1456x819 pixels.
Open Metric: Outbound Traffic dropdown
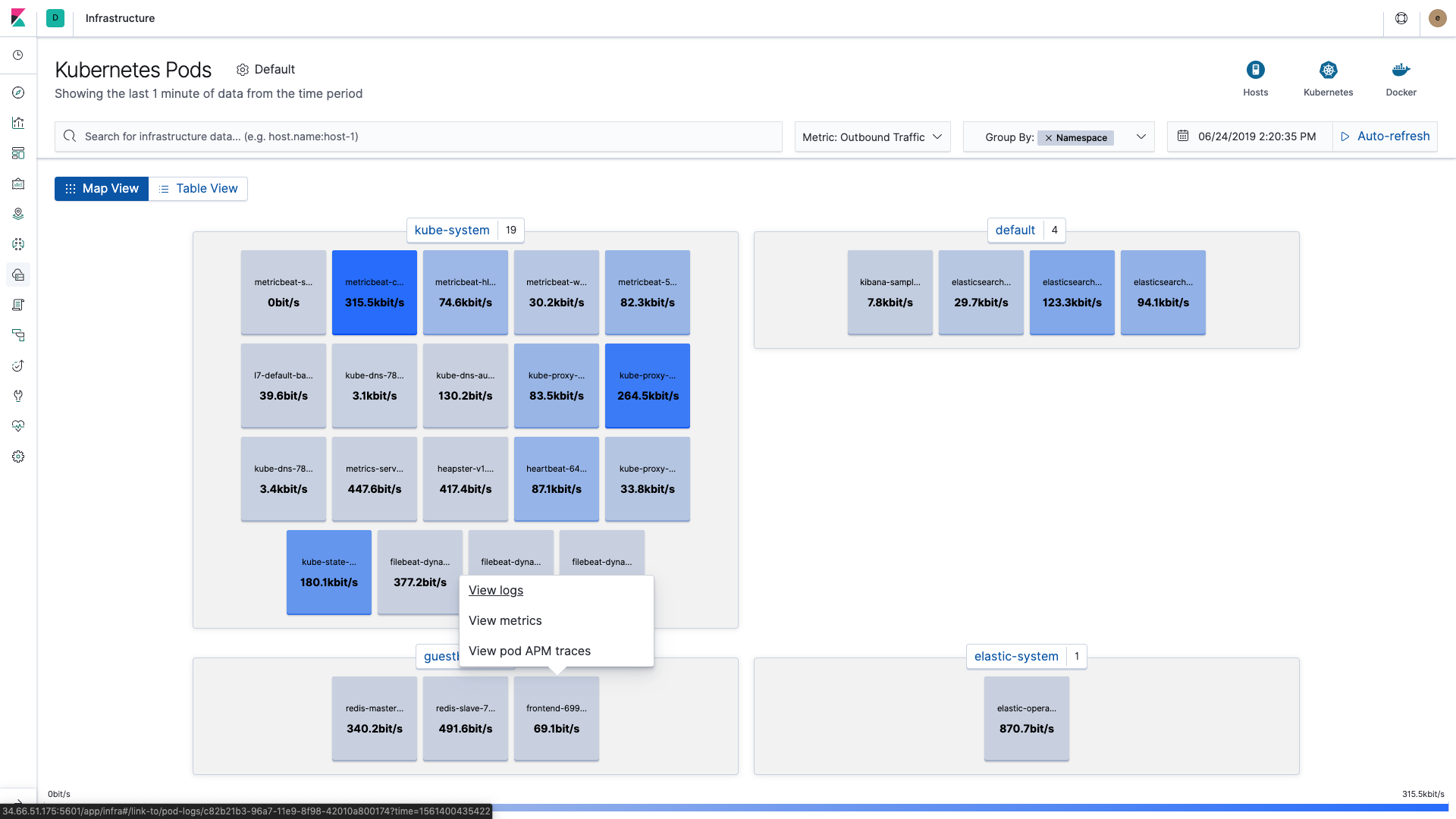tap(872, 137)
